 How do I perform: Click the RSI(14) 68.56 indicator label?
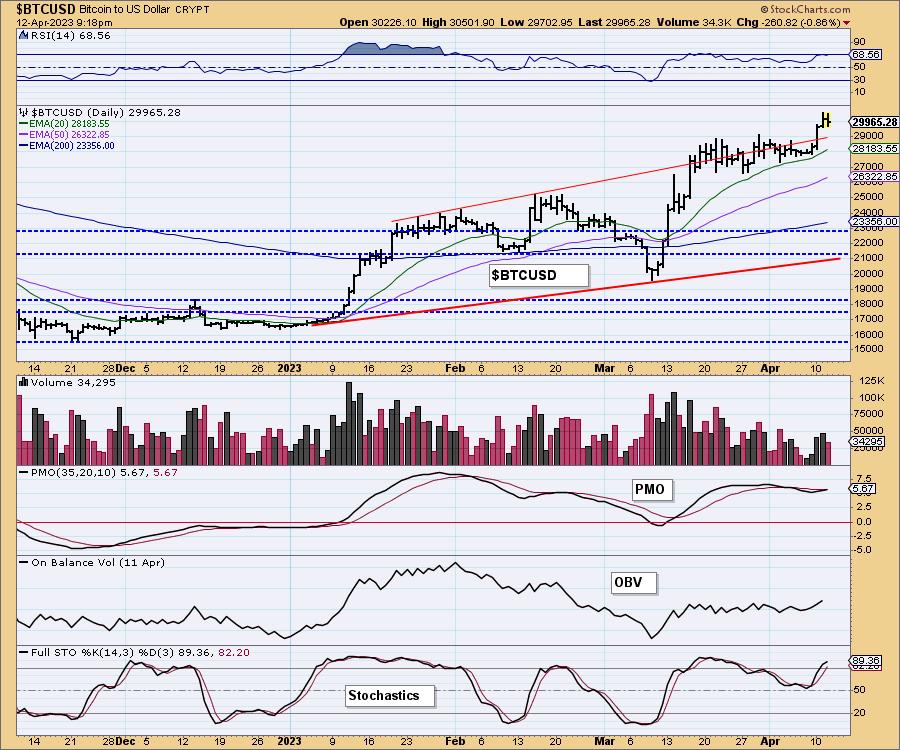(69, 36)
